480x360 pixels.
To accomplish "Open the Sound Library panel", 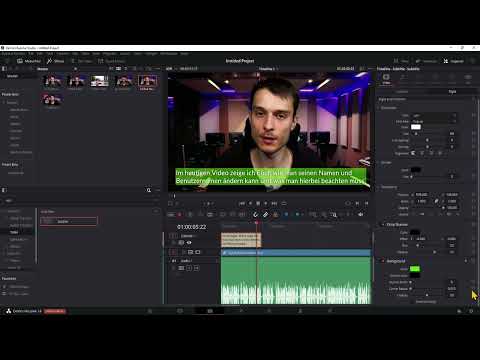I will tap(111, 61).
